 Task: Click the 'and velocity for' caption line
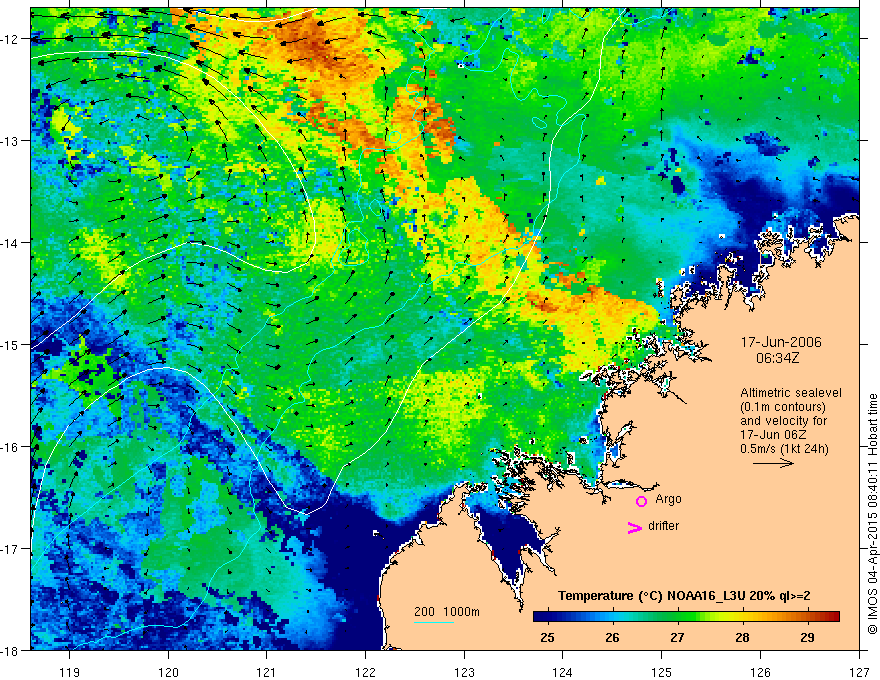click(x=783, y=421)
